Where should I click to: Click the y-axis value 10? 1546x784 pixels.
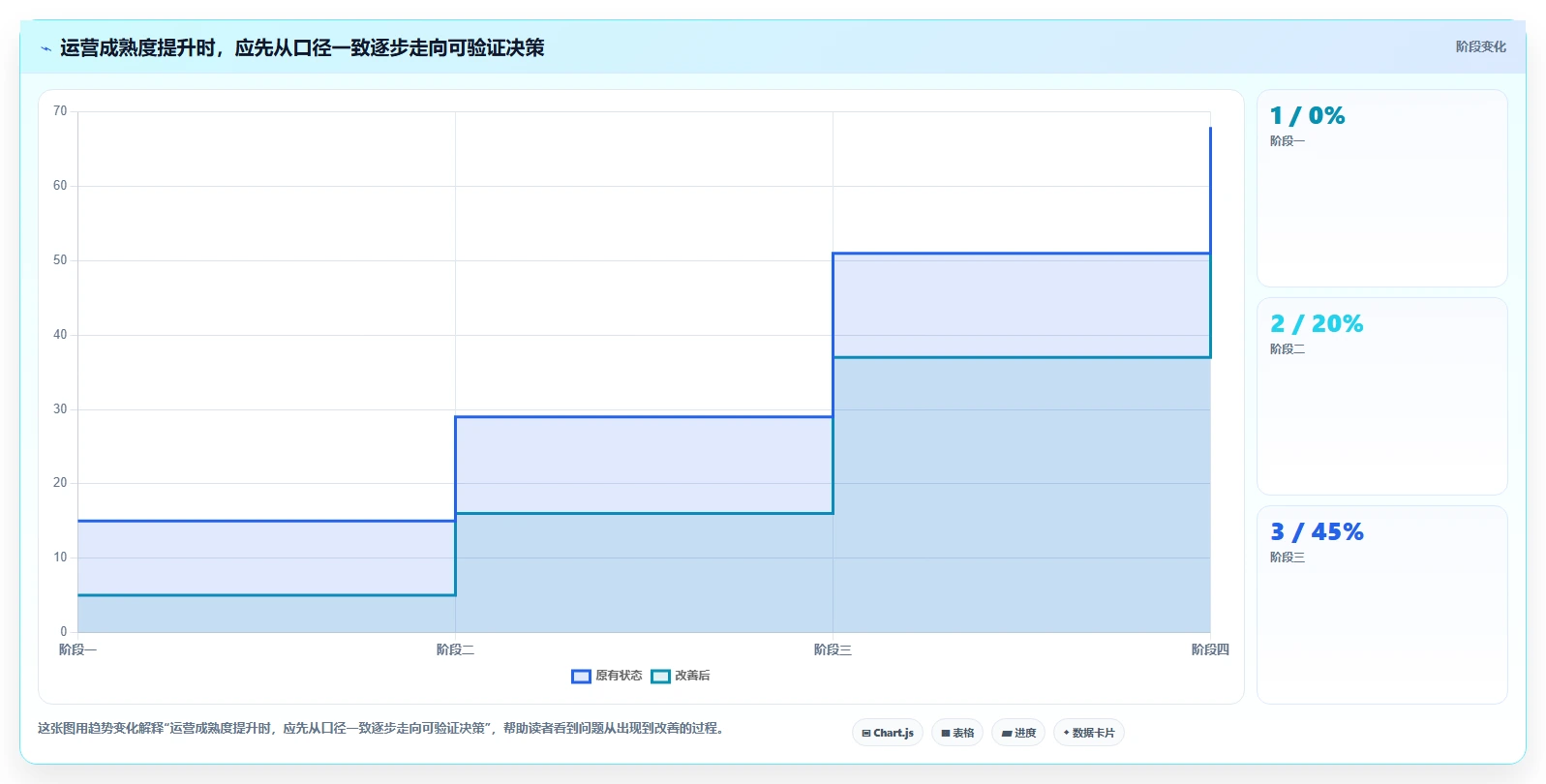[x=60, y=558]
